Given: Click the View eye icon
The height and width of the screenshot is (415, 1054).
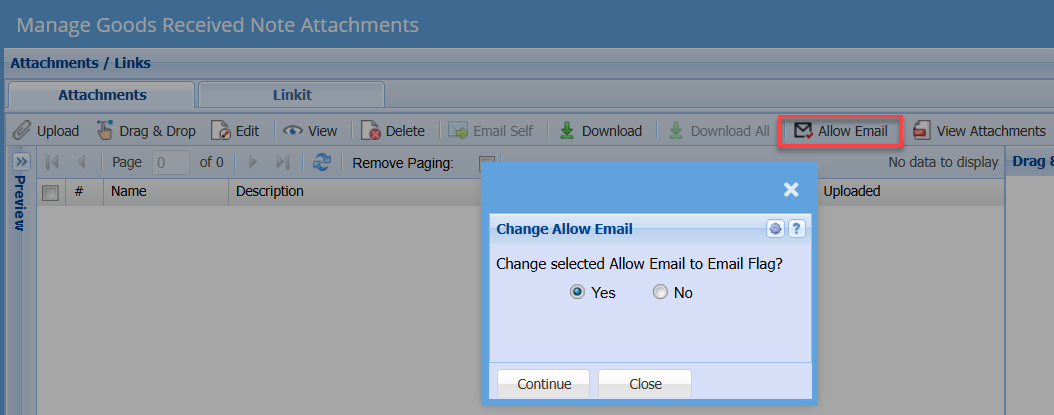Looking at the screenshot, I should point(292,131).
